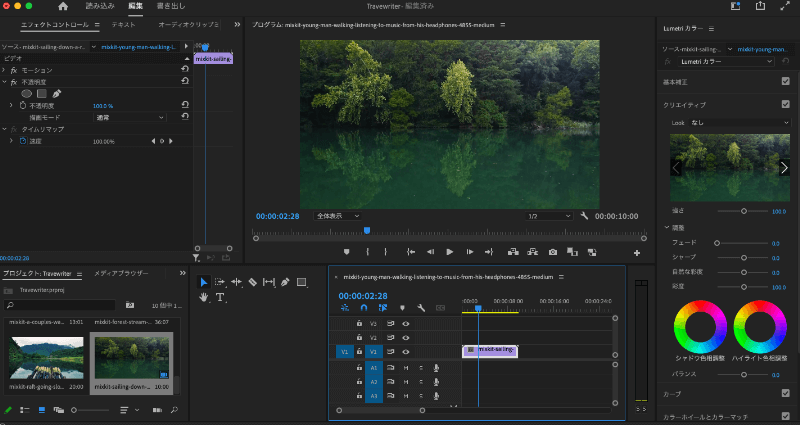Uncheck the 基本補正 checkbox

[785, 81]
